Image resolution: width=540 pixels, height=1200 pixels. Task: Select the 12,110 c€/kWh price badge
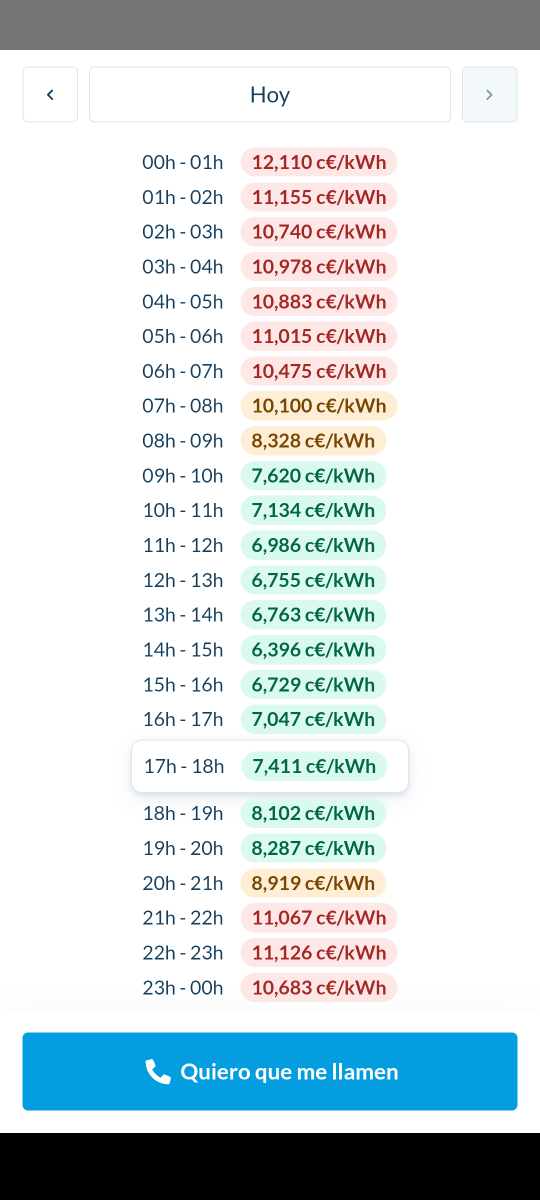pos(319,162)
